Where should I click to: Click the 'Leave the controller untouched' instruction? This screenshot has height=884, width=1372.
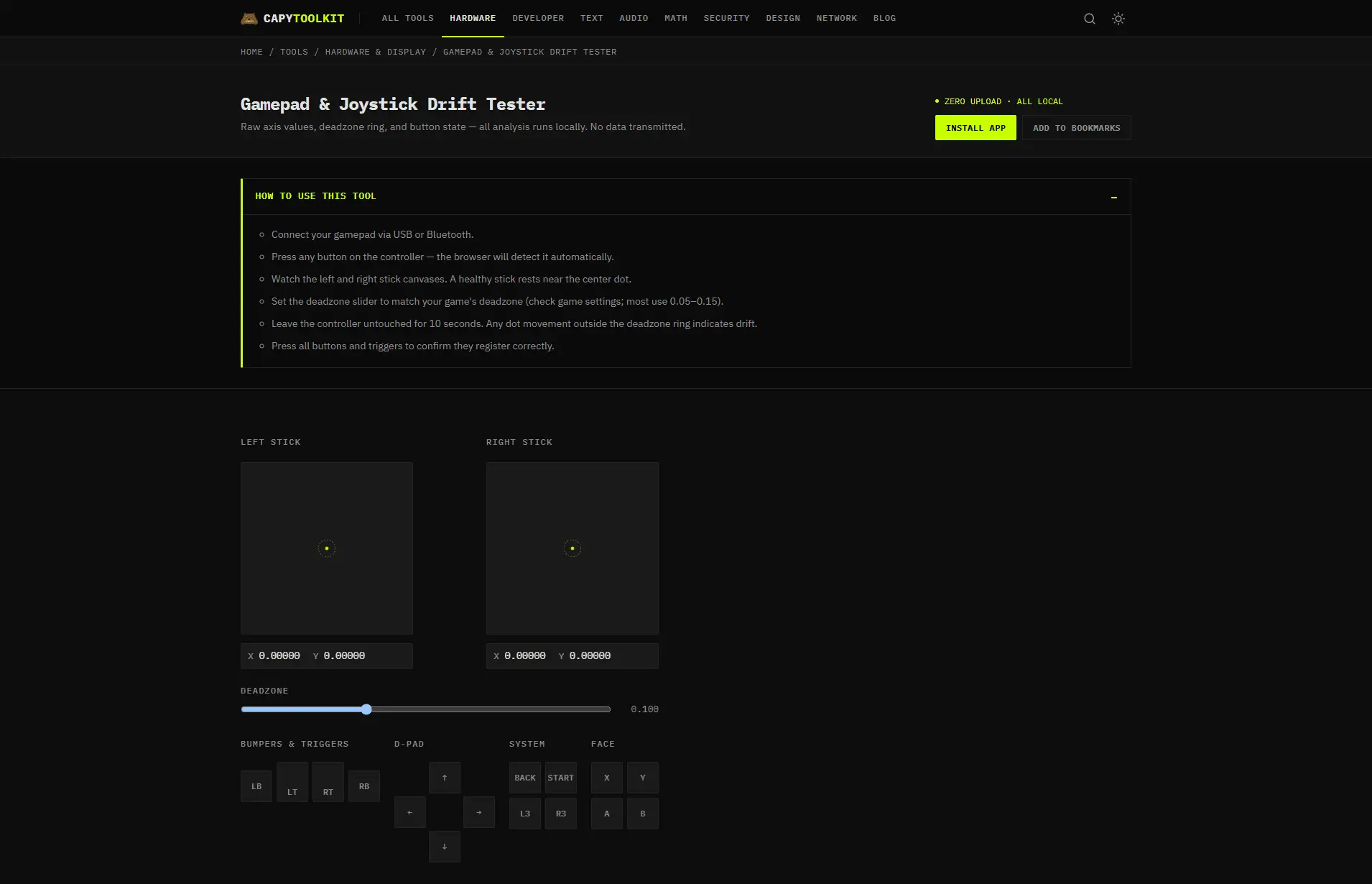(x=514, y=323)
